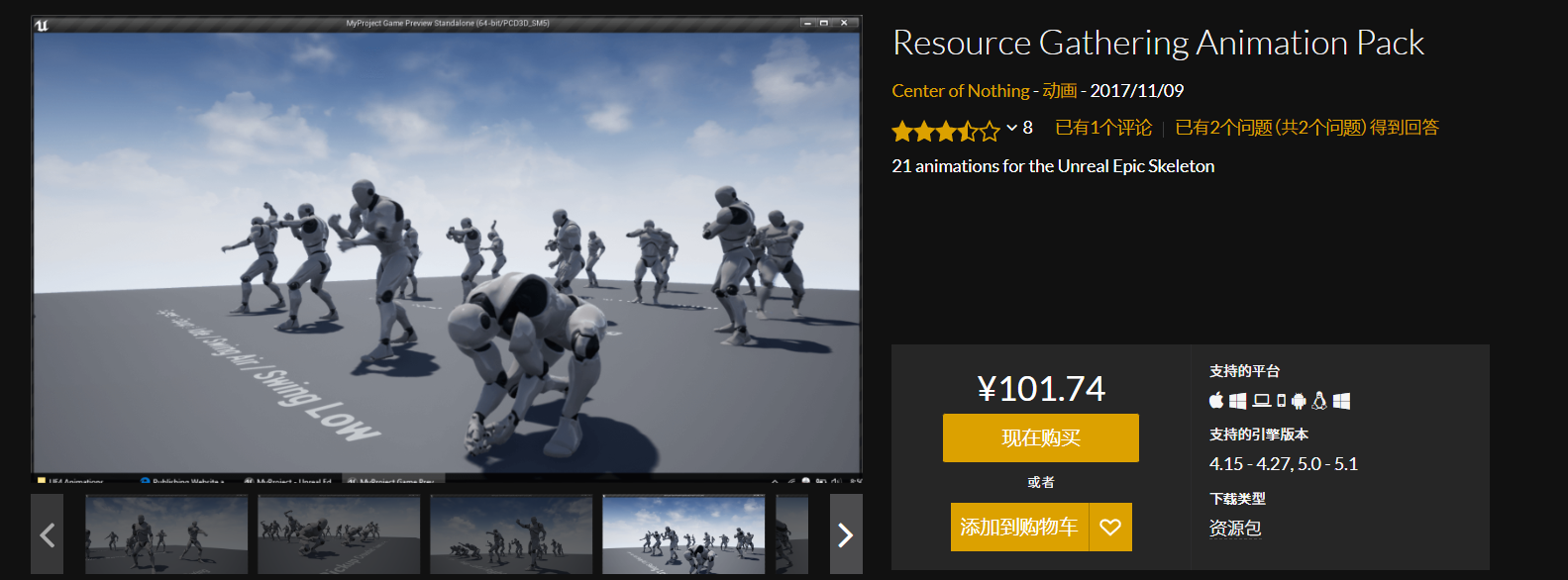Image resolution: width=1568 pixels, height=580 pixels.
Task: Click the rating count 8
Action: pyautogui.click(x=1028, y=128)
